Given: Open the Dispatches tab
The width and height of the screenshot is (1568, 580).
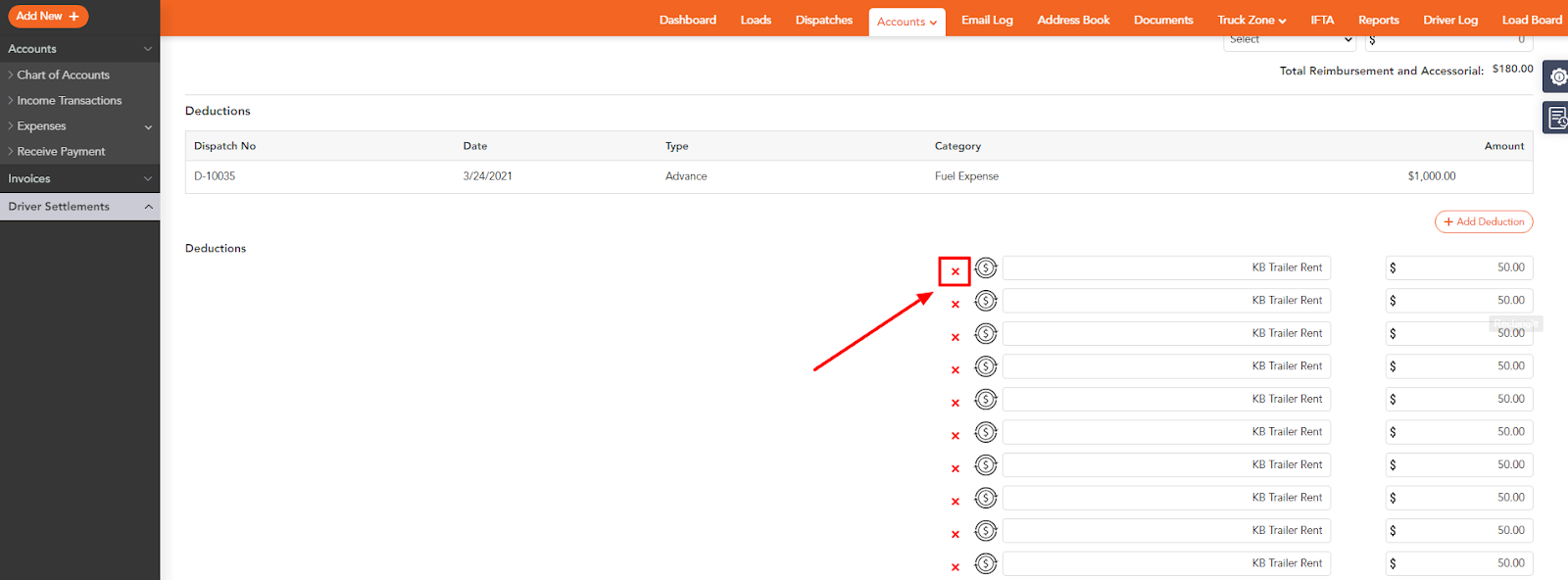Looking at the screenshot, I should 823,21.
